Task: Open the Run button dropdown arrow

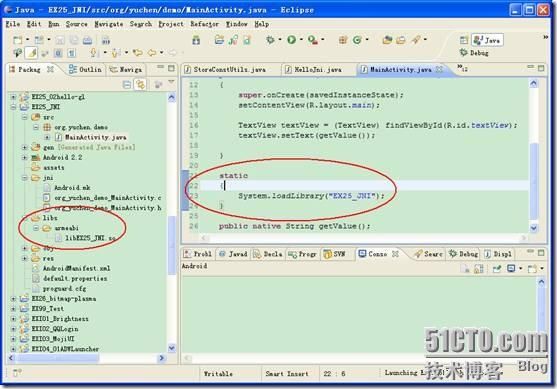Action: coord(301,40)
